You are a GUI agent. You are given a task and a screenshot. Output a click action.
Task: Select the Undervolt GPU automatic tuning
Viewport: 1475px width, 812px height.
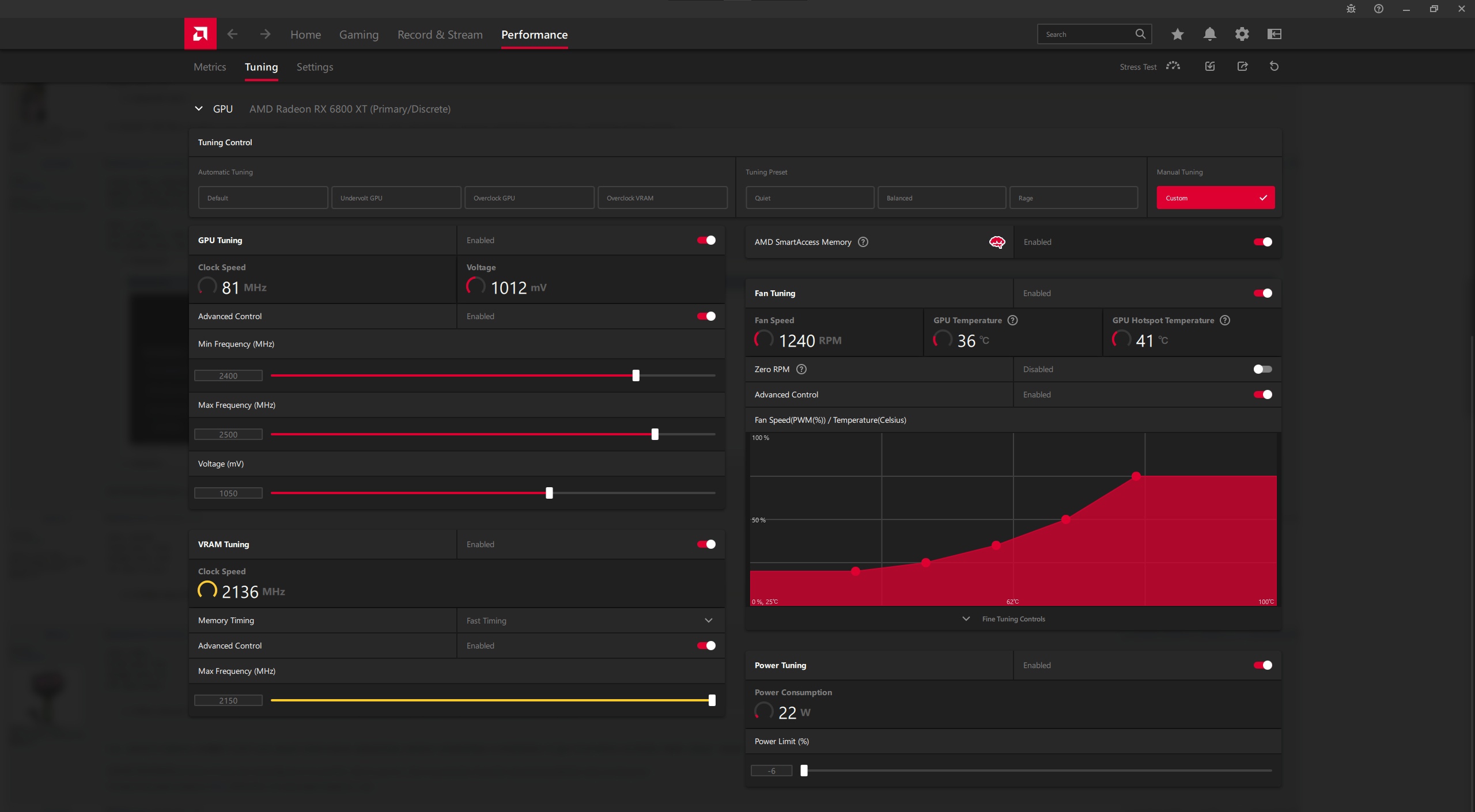(396, 198)
